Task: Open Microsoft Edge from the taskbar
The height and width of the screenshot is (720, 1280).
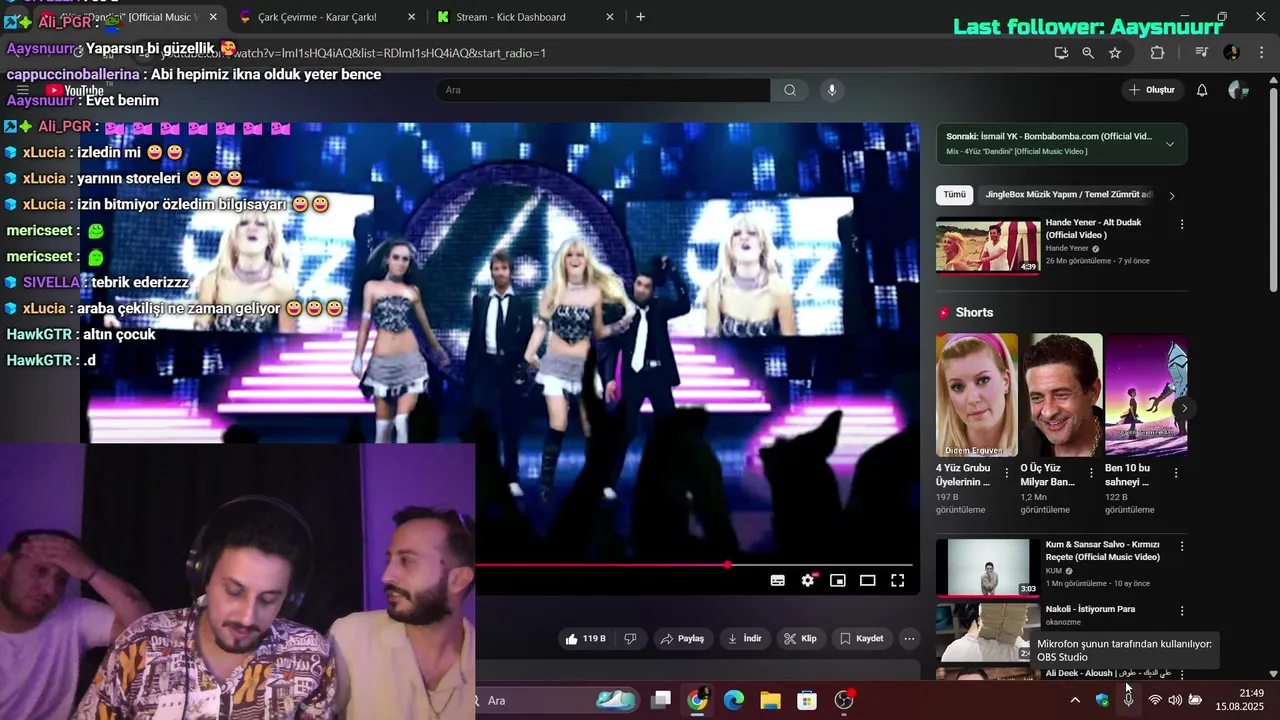Action: pos(734,700)
